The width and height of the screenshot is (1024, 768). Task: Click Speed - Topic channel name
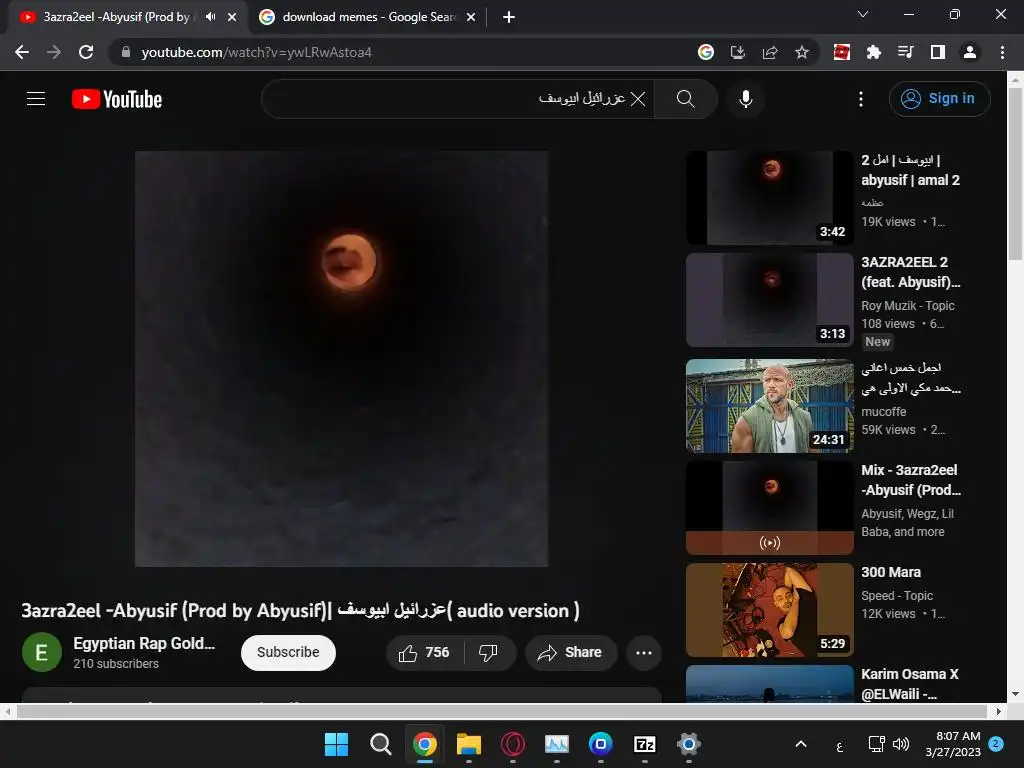[897, 596]
